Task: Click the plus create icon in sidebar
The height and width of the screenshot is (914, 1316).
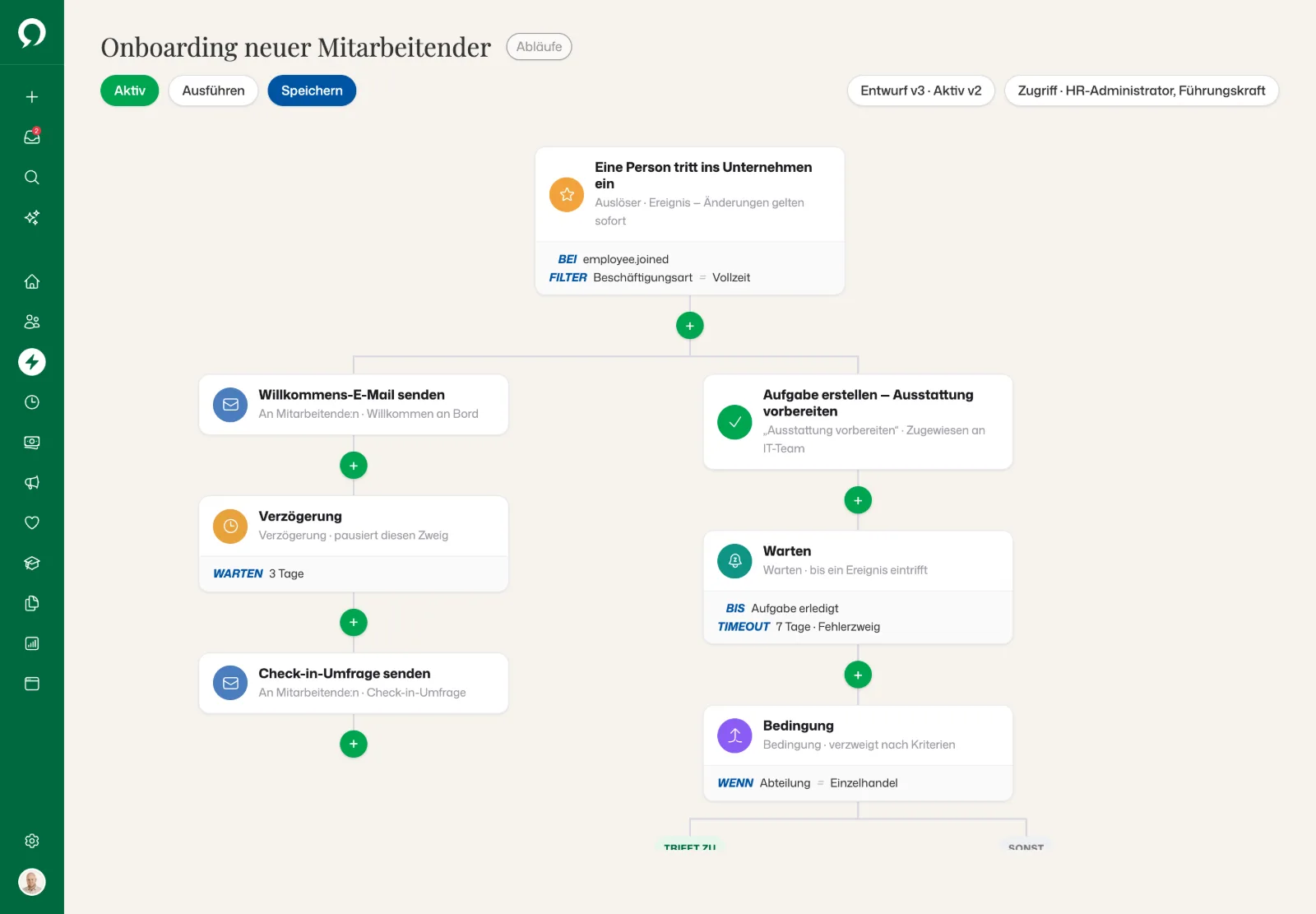Action: pos(32,97)
